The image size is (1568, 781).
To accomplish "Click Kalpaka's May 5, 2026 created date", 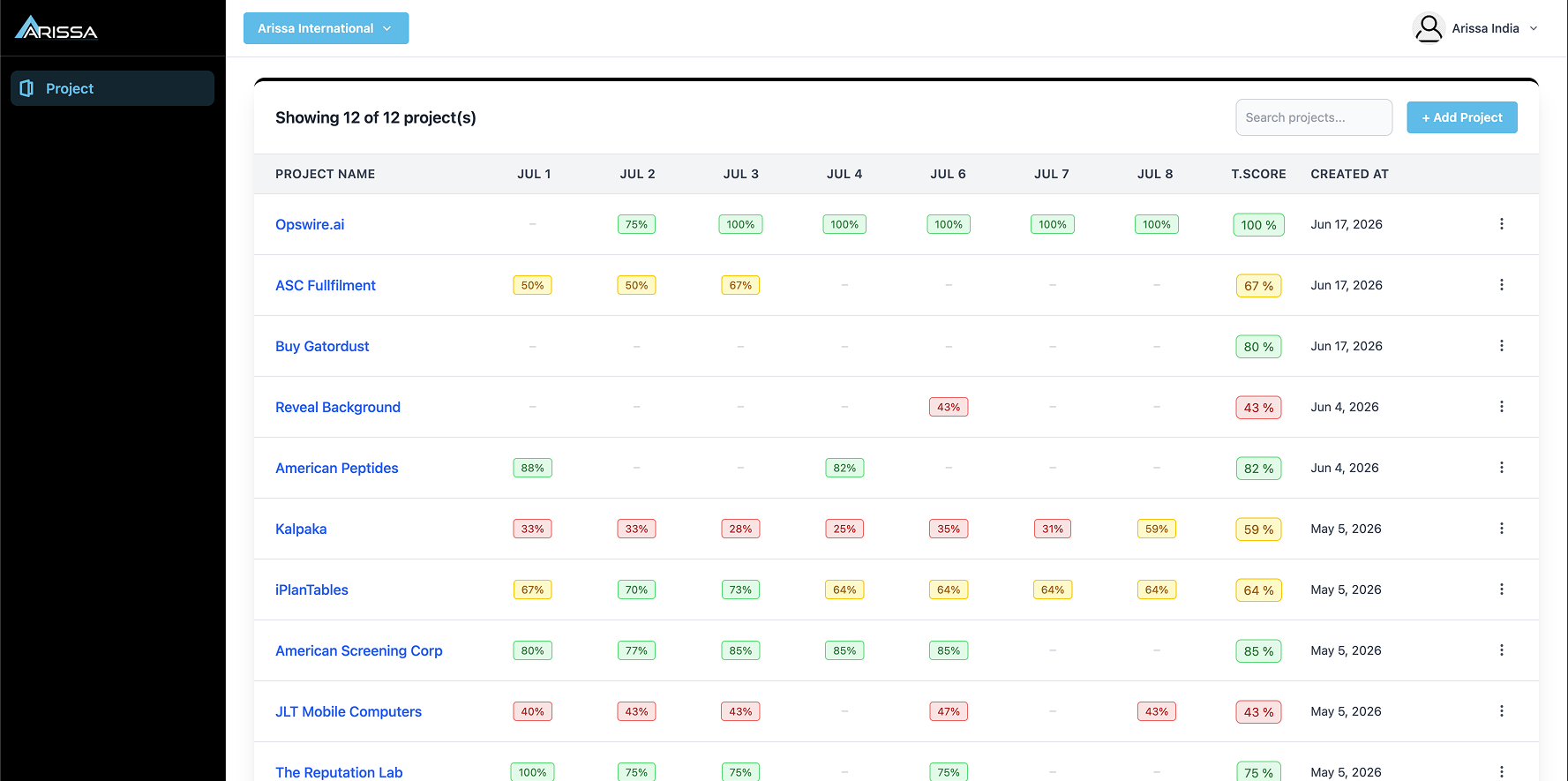I will [1347, 529].
